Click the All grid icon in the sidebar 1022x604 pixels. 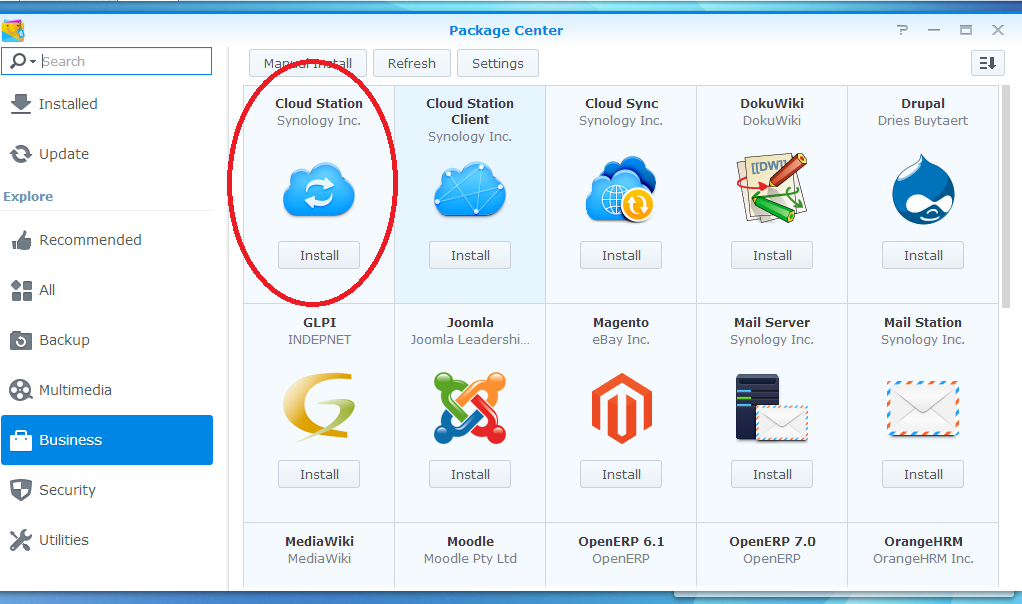[x=21, y=290]
